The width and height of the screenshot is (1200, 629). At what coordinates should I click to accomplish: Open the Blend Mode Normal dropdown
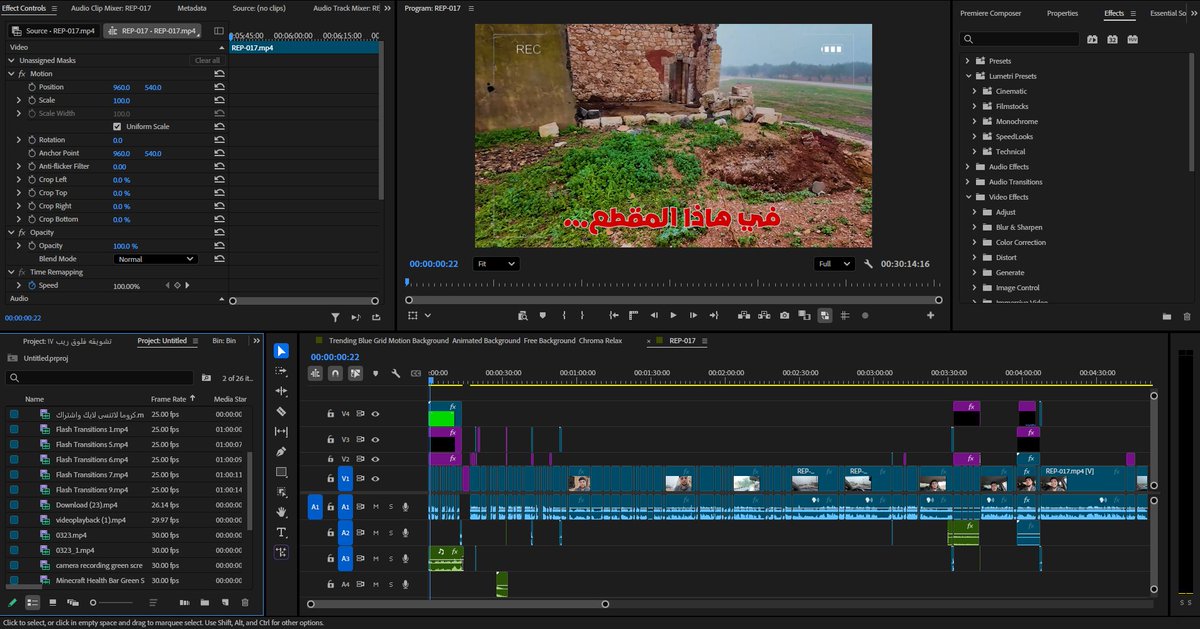point(155,259)
